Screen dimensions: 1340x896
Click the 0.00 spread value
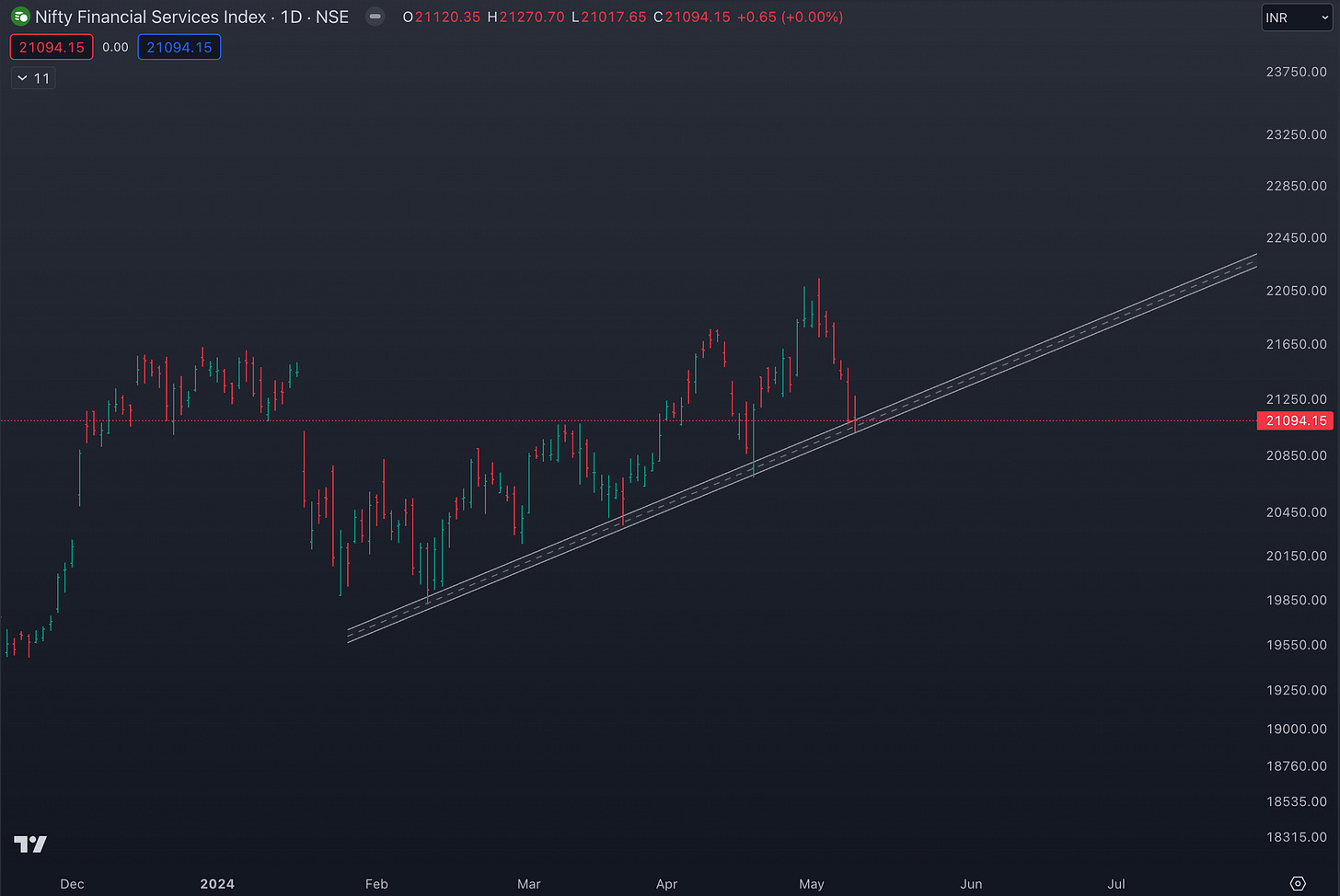[115, 47]
